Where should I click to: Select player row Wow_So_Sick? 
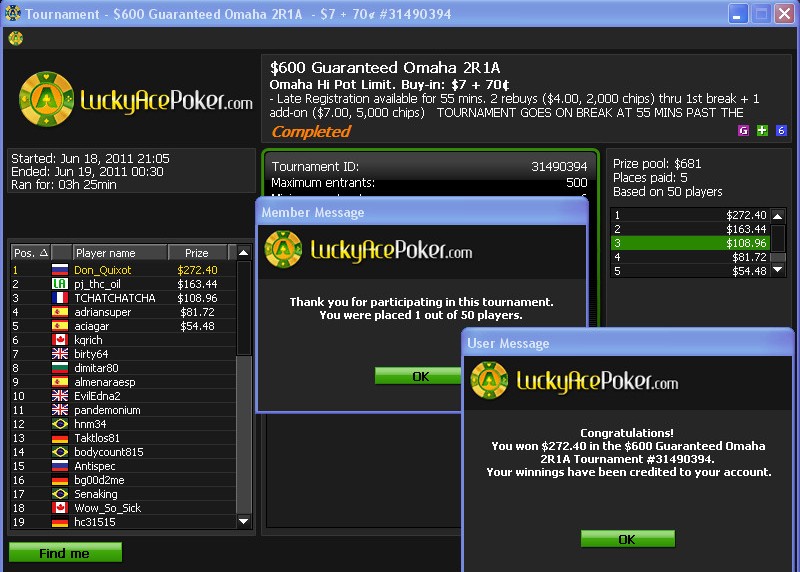coord(123,508)
